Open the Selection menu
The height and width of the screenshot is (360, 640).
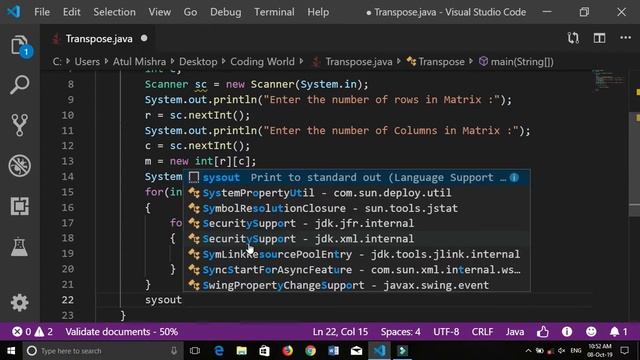pyautogui.click(x=114, y=12)
